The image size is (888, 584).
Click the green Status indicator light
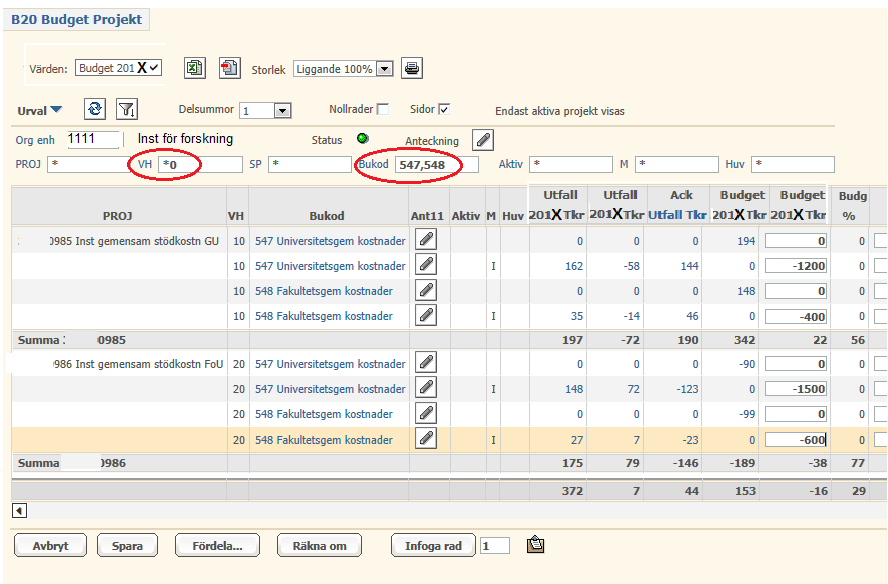(x=362, y=138)
